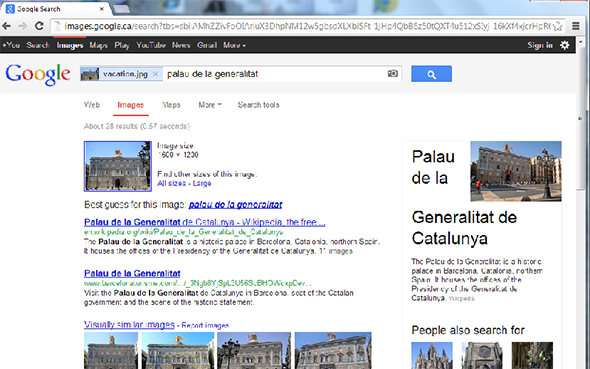The width and height of the screenshot is (590, 369).
Task: Open Search in the black bar
Action: [38, 45]
